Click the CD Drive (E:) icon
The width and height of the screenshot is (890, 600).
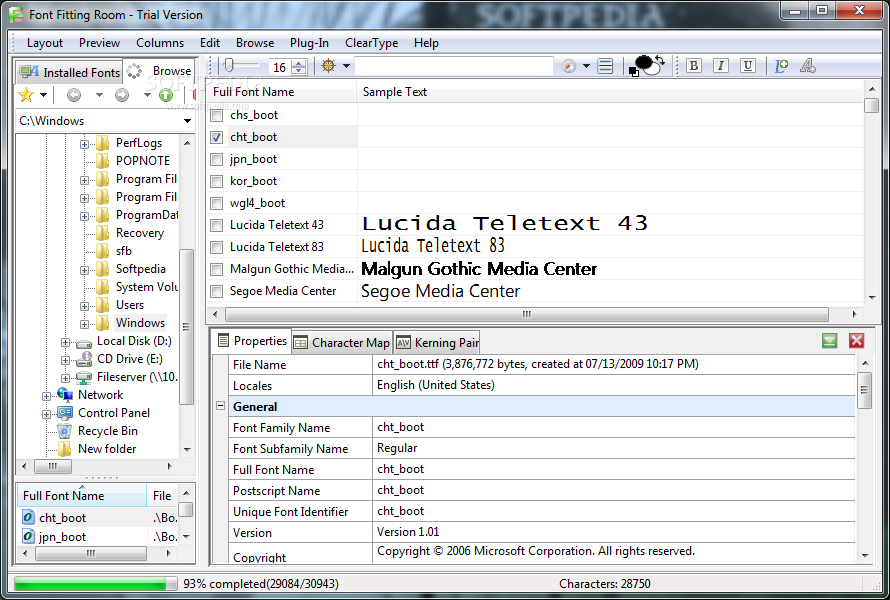click(x=84, y=359)
